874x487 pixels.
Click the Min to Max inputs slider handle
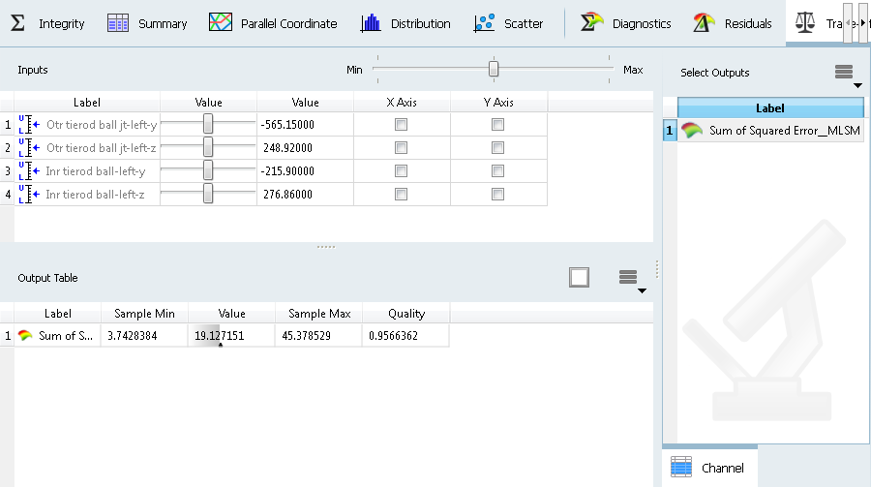coord(493,69)
